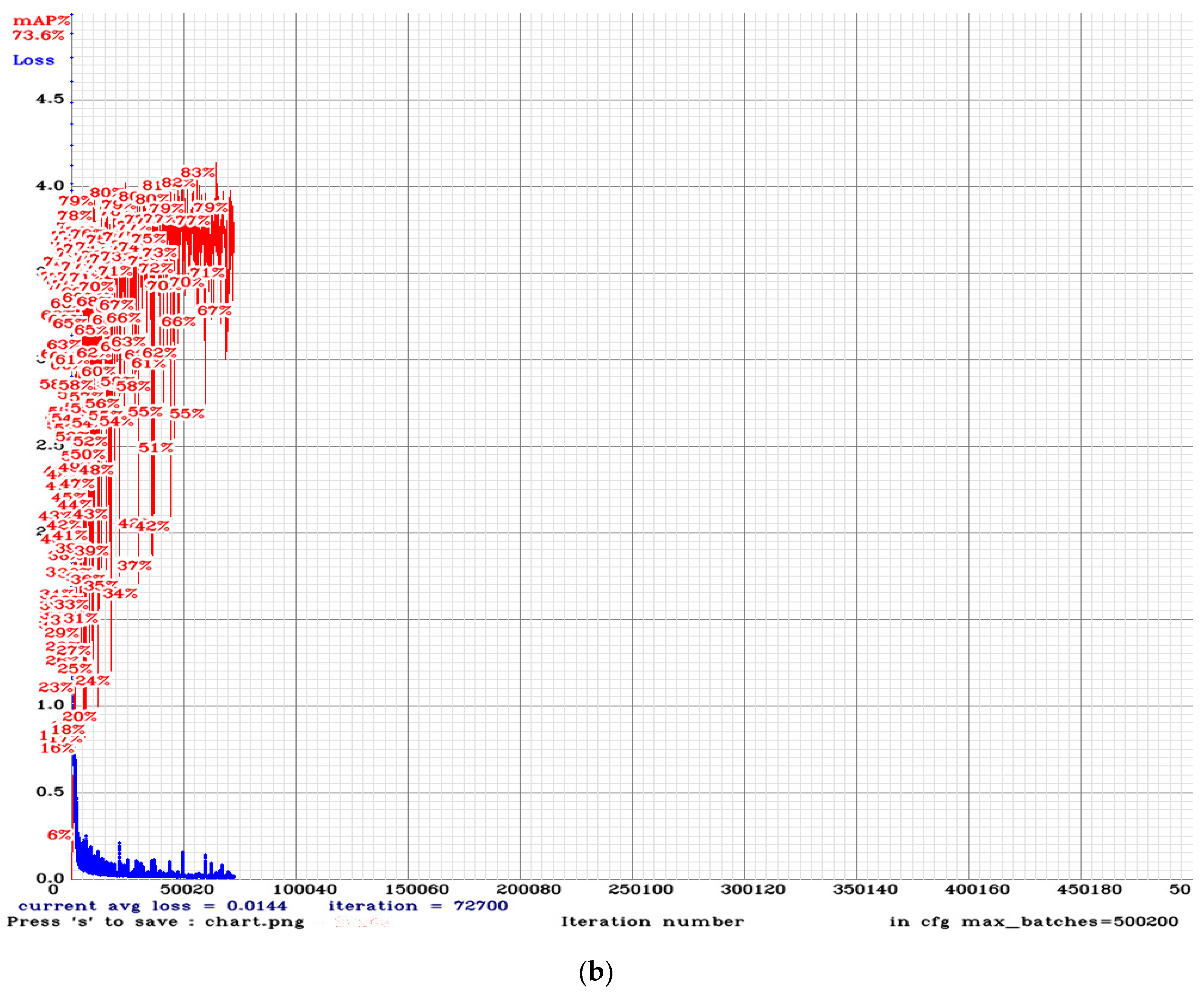The image size is (1204, 996).
Task: Click the 4.5 y-axis tick label
Action: 50,99
